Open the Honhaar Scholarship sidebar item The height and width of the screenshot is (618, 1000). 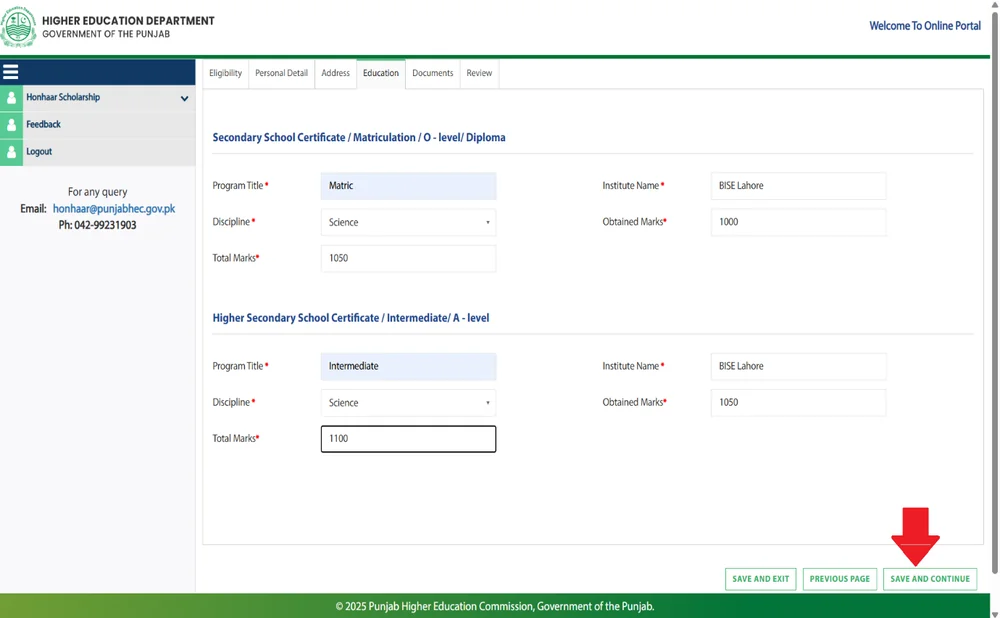coord(98,98)
